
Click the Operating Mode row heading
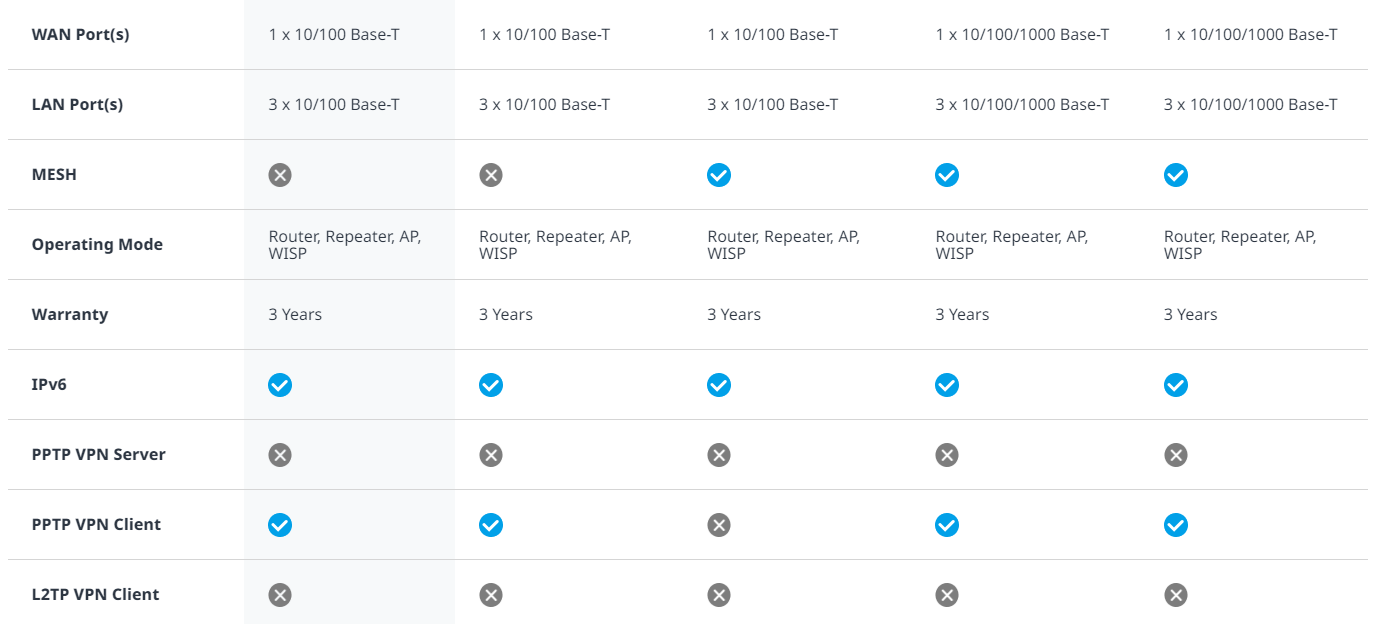pyautogui.click(x=97, y=244)
